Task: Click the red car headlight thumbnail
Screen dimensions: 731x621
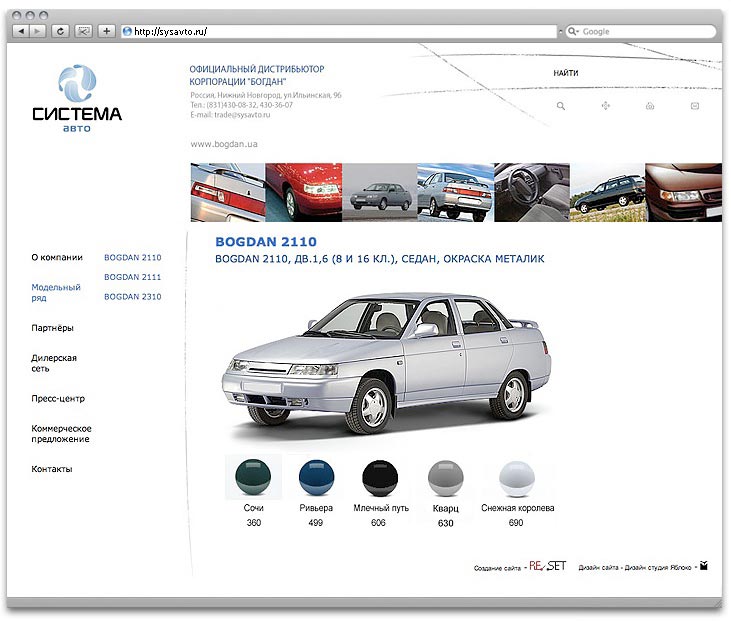Action: (303, 192)
